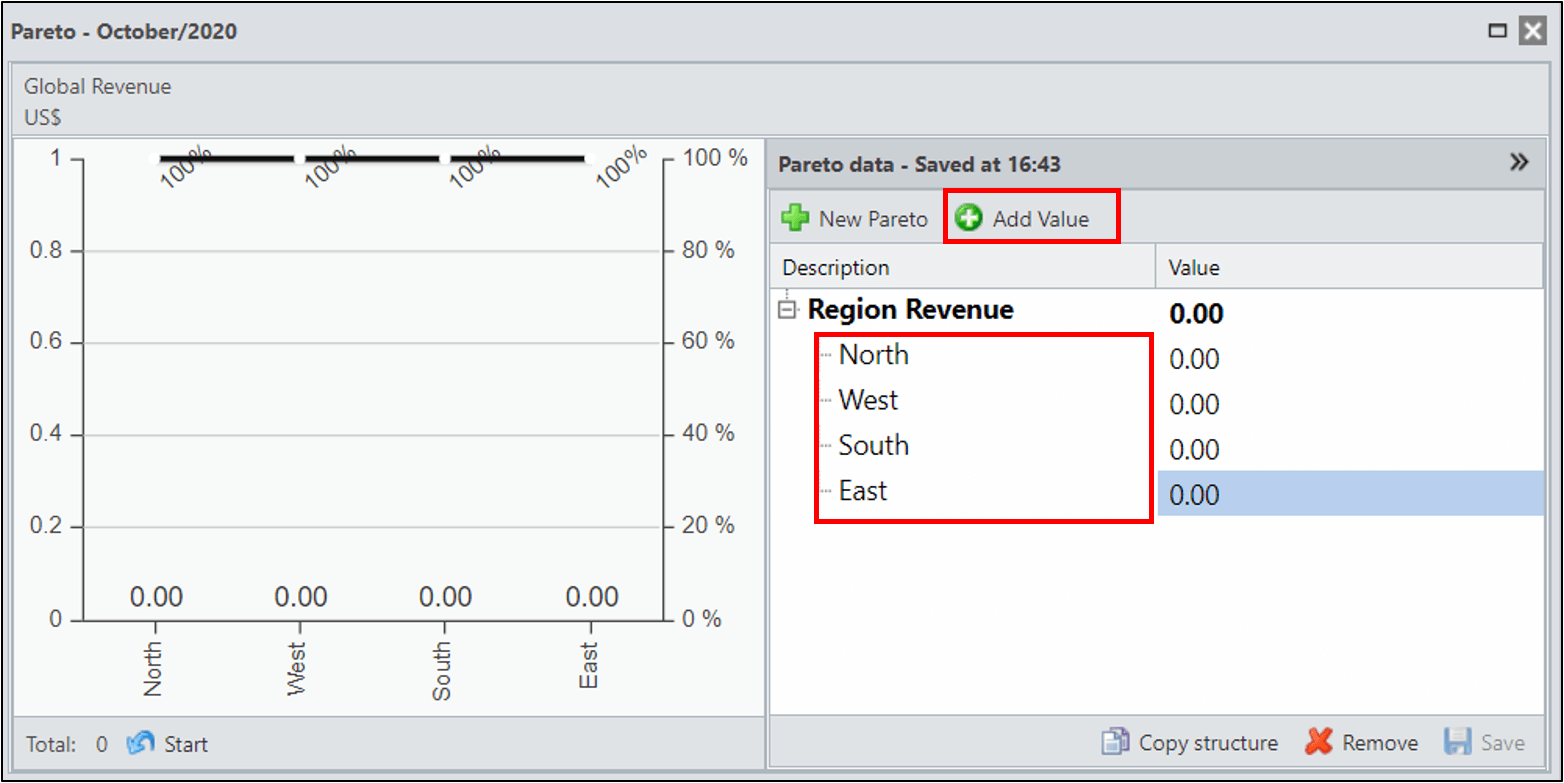The image size is (1564, 783).
Task: Click the Description column header
Action: click(963, 268)
